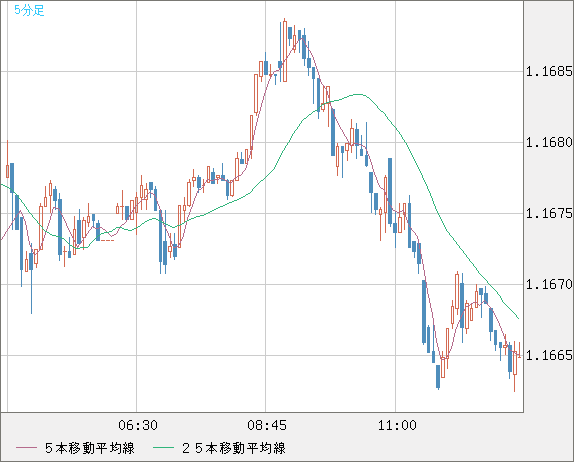574x462 pixels.
Task: Click the 5本移動平均線 legend text
Action: pyautogui.click(x=90, y=448)
